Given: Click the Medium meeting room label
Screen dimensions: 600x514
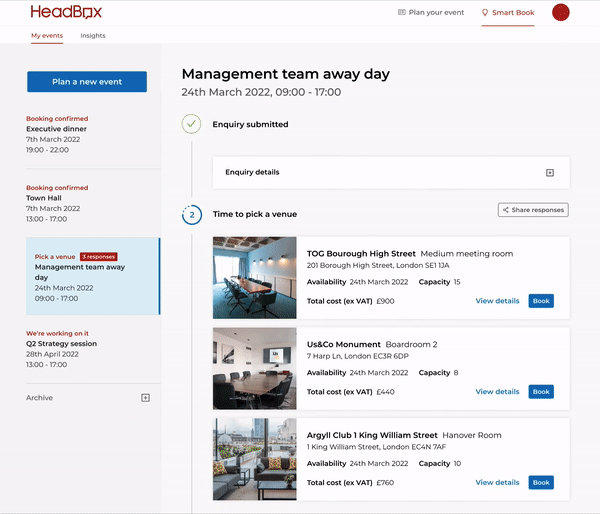Looking at the screenshot, I should (467, 253).
